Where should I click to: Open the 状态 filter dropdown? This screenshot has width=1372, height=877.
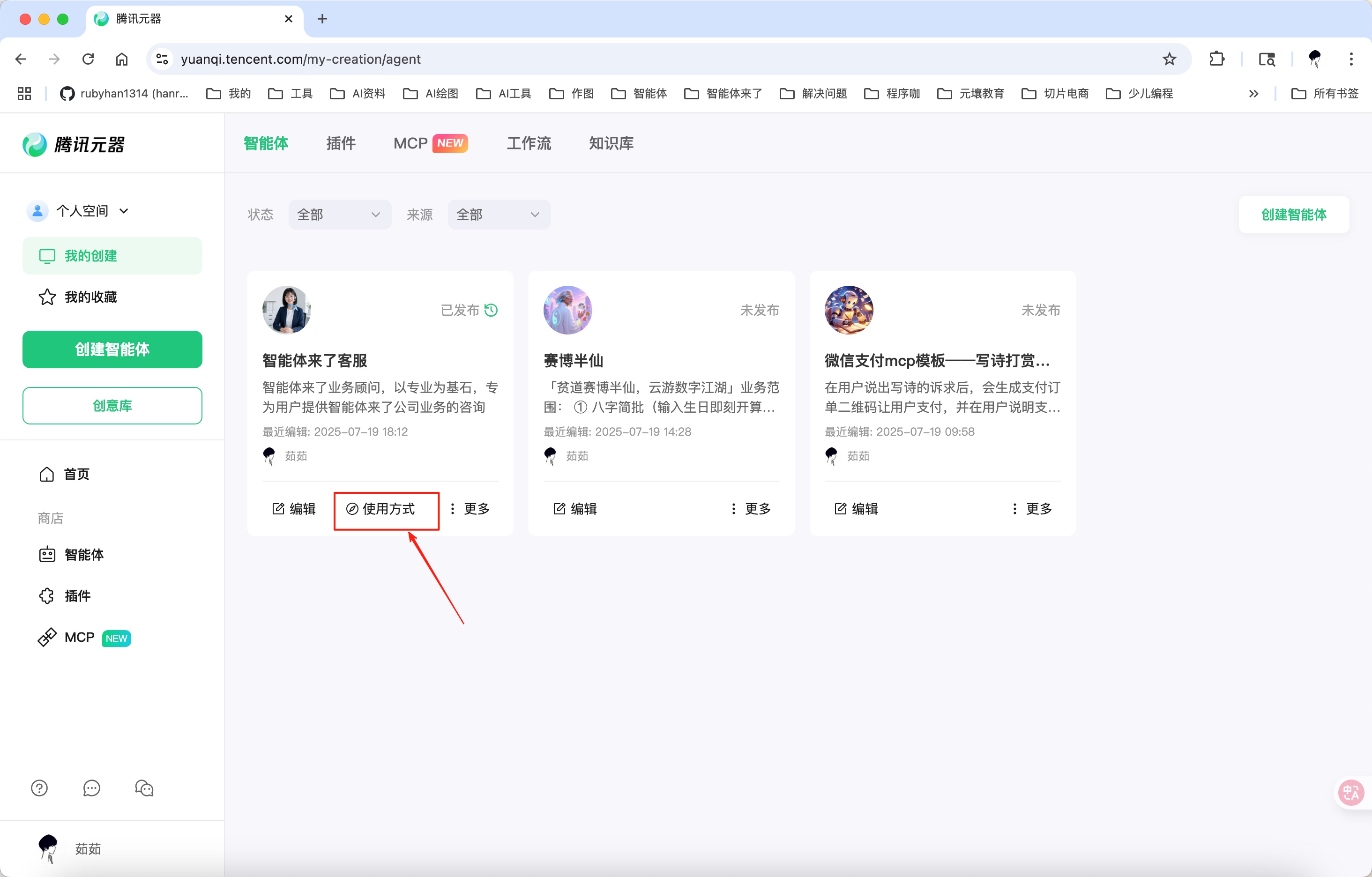340,215
